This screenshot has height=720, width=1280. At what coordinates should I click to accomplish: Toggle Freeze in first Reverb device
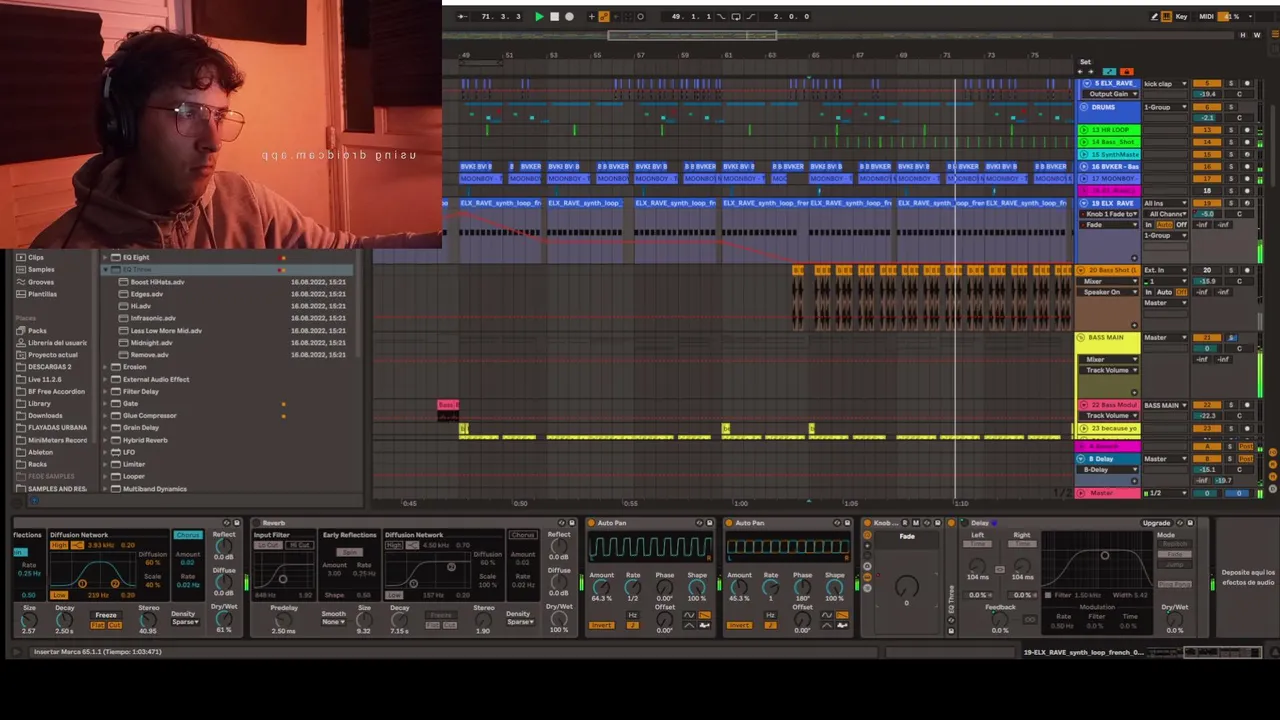pos(105,615)
